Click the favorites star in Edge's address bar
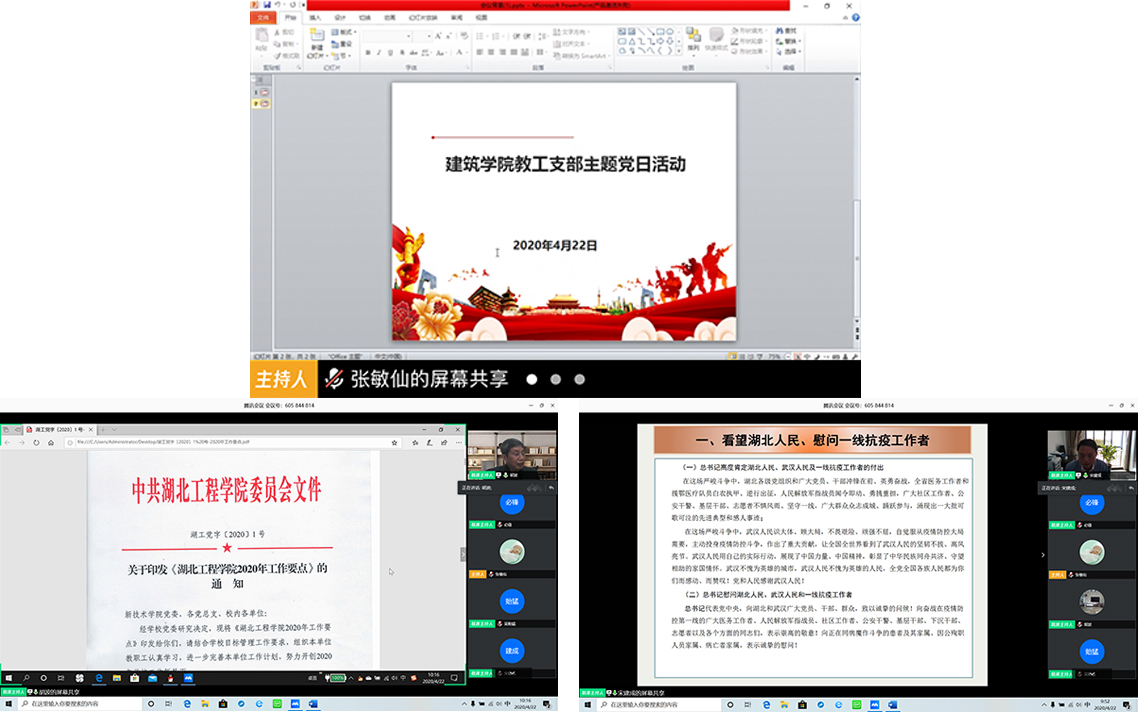The height and width of the screenshot is (712, 1138). (x=395, y=442)
